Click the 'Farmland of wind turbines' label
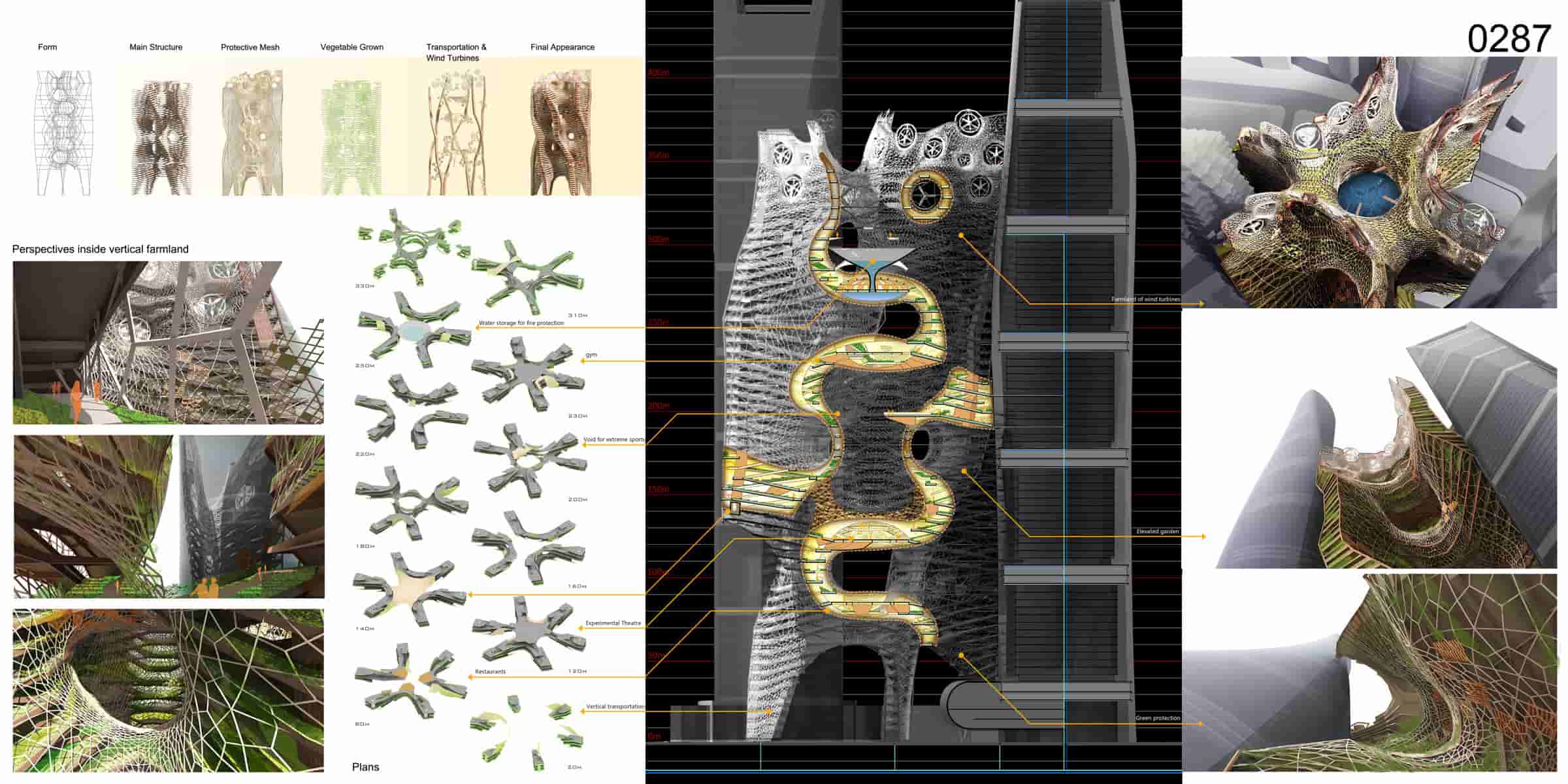 (1145, 299)
